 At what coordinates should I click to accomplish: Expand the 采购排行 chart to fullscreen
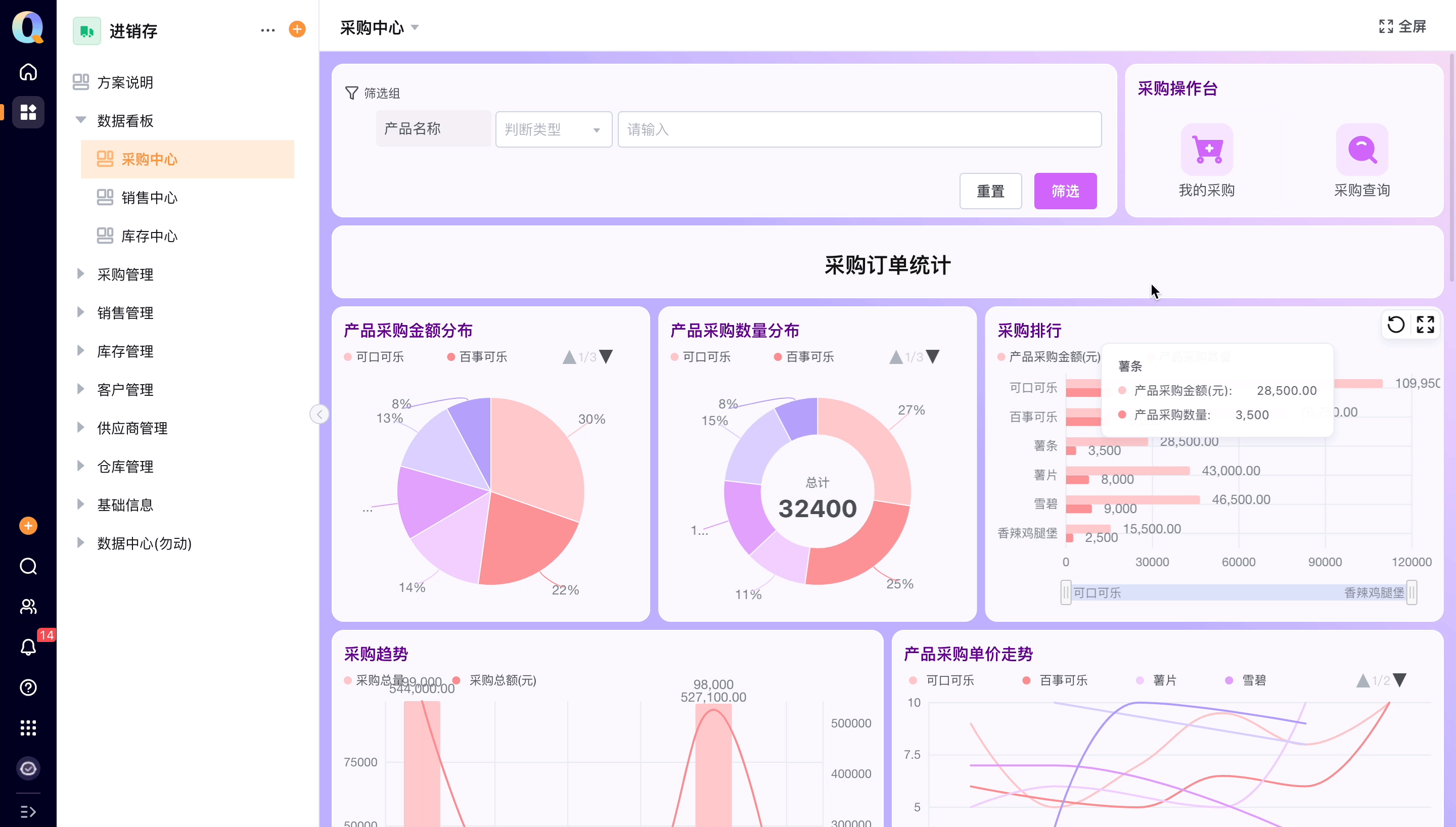1425,325
